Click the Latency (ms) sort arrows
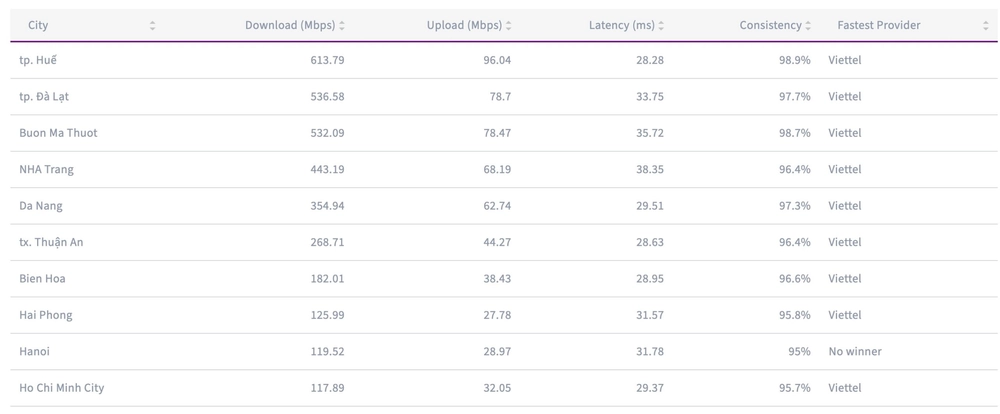 (661, 26)
